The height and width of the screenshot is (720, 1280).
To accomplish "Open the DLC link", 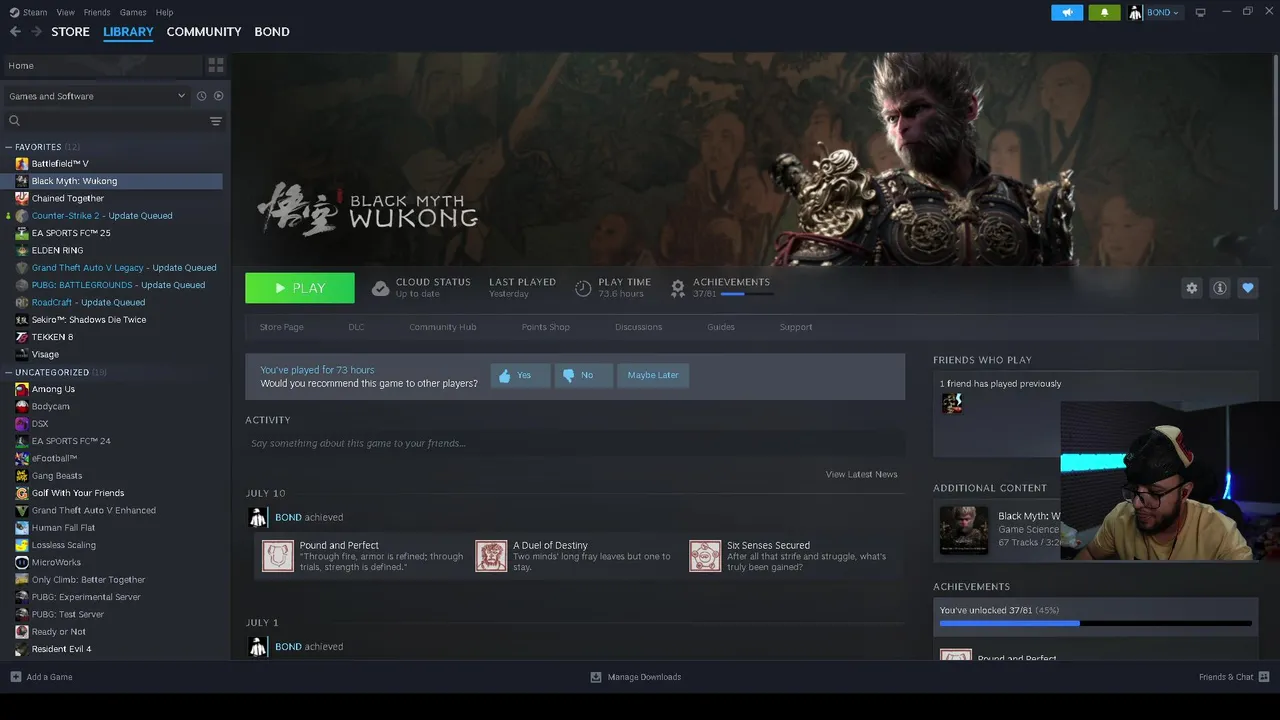I will click(356, 327).
